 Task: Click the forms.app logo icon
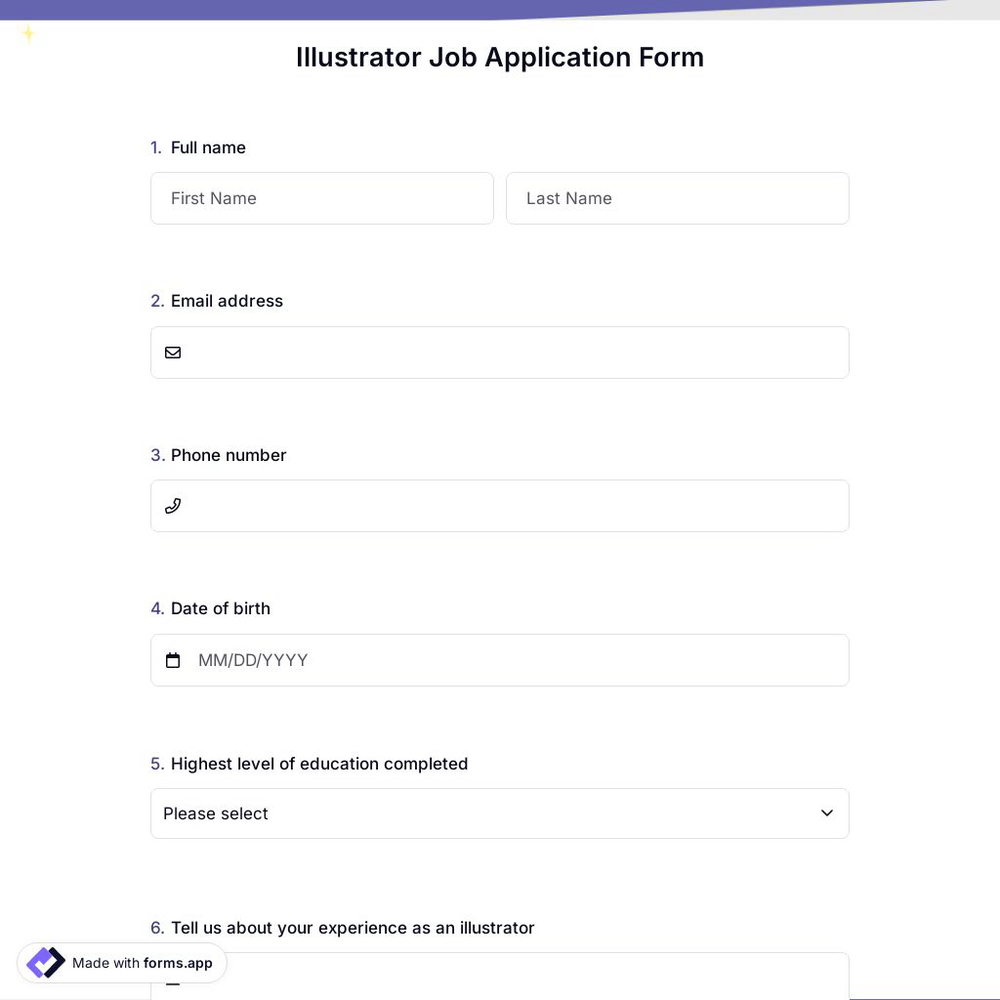(x=45, y=963)
